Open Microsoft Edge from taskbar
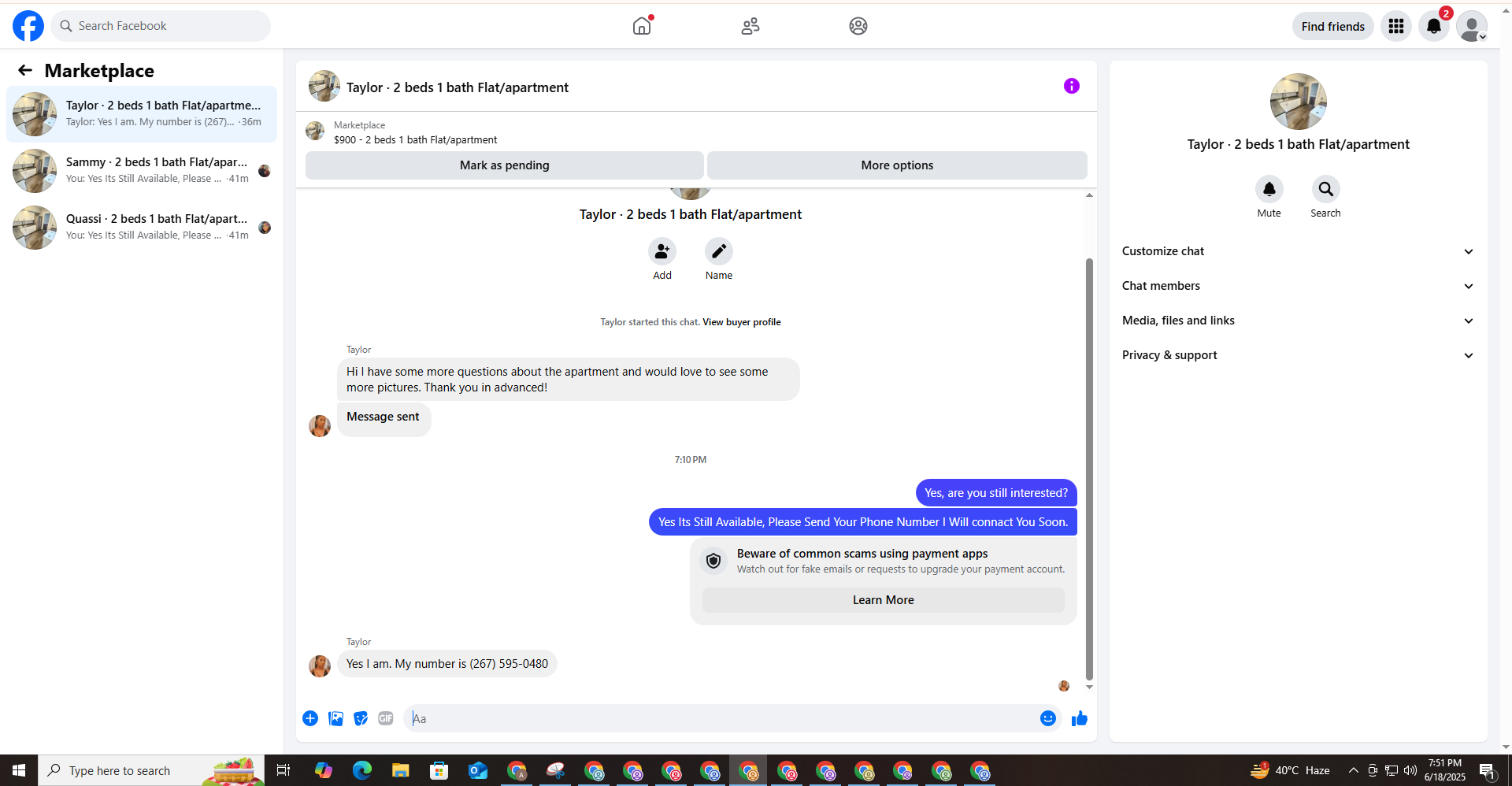The image size is (1512, 786). point(362,770)
